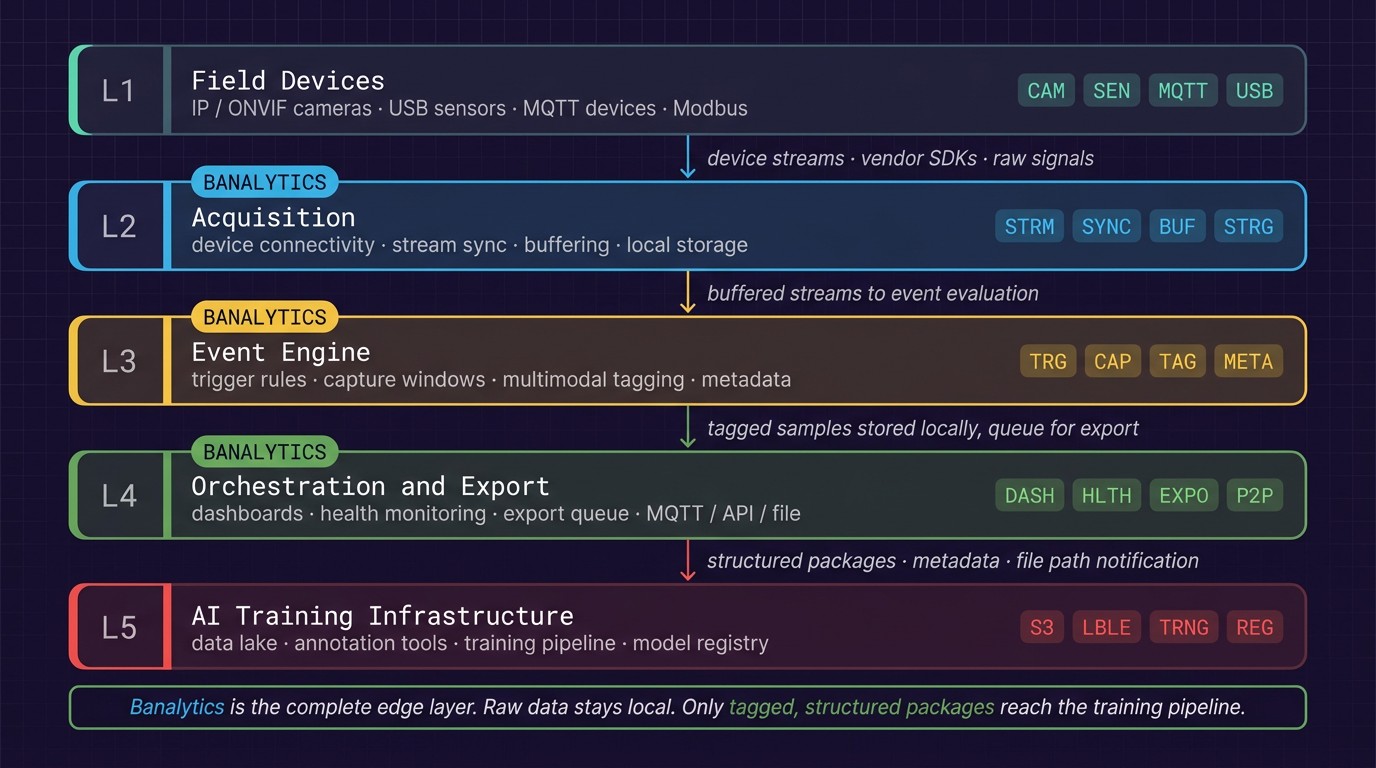Select the HLTH tag chip
Screen dimensions: 1376x768
(x=1106, y=495)
